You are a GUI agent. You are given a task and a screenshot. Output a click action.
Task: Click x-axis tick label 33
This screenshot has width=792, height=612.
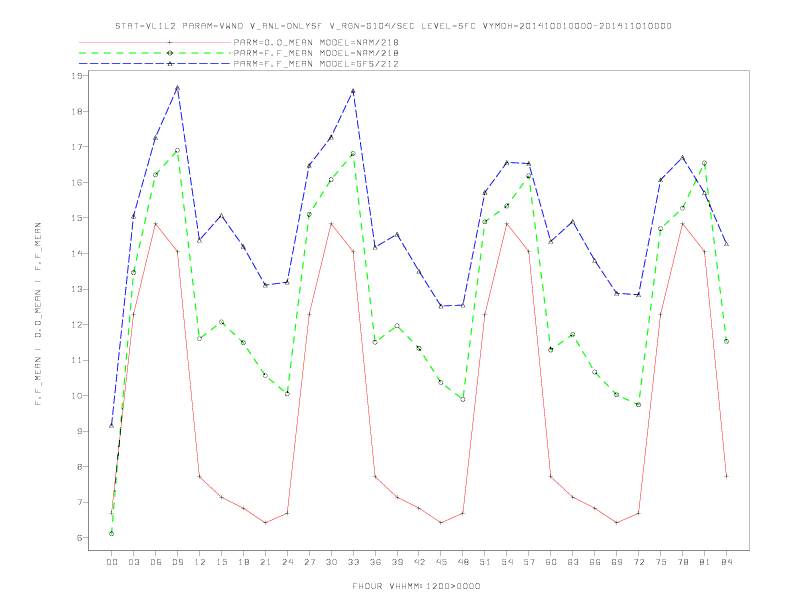pos(353,562)
